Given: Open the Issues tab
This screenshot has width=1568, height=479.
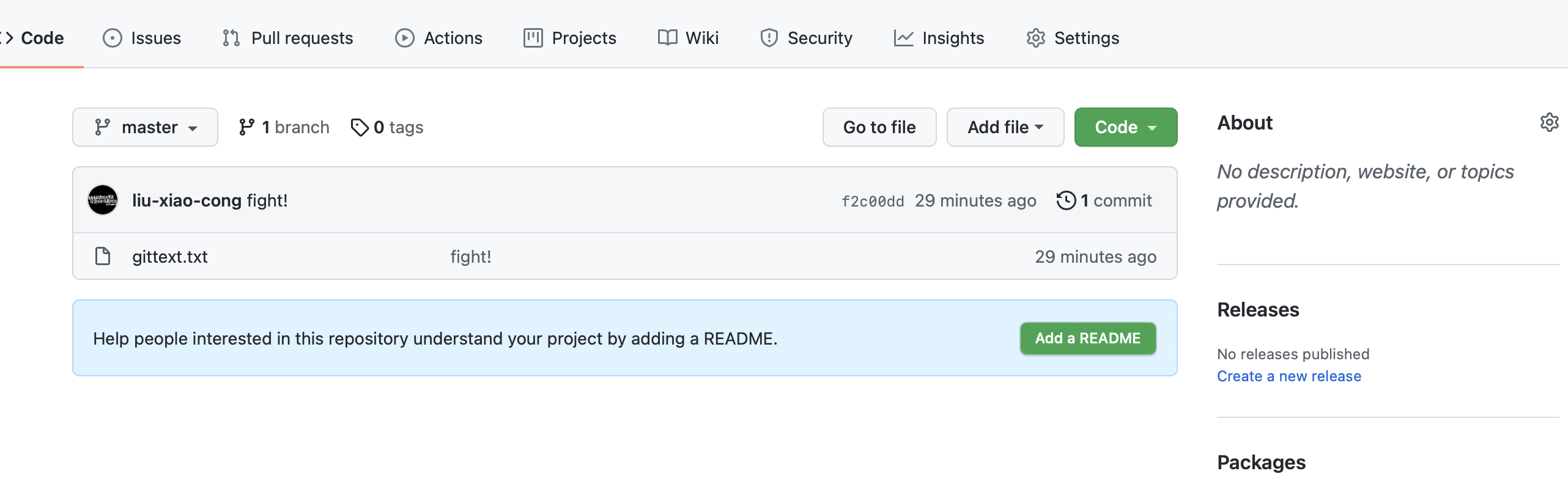Looking at the screenshot, I should coord(142,38).
